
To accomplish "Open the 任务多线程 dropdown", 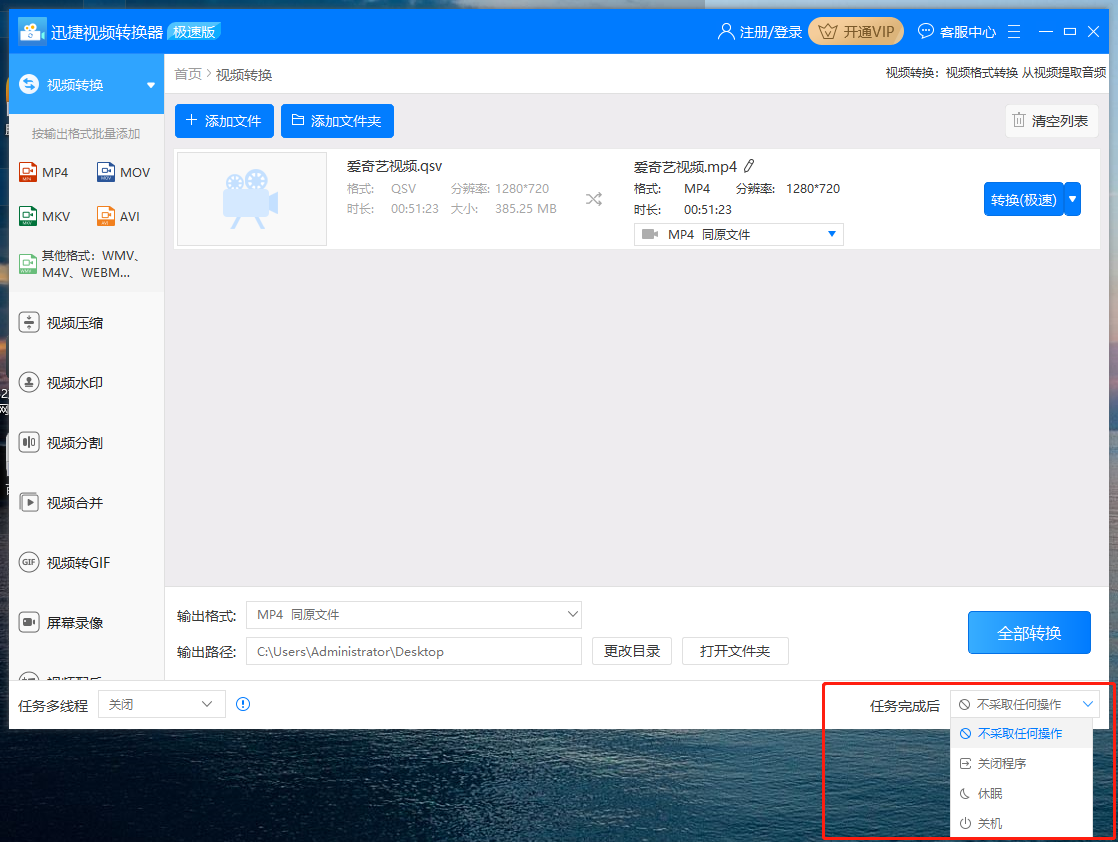I will 162,704.
